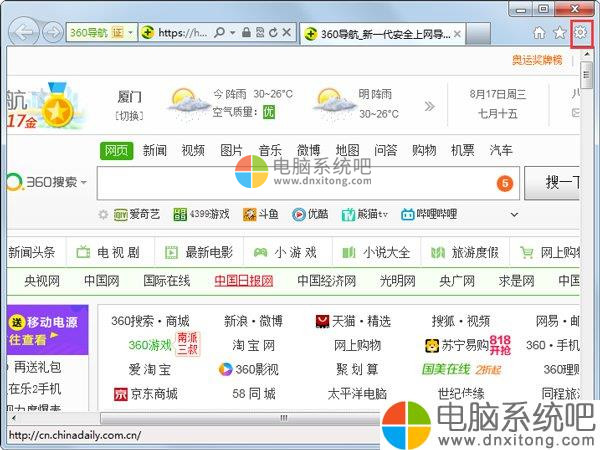Select the 购物 search tab

[x=424, y=150]
